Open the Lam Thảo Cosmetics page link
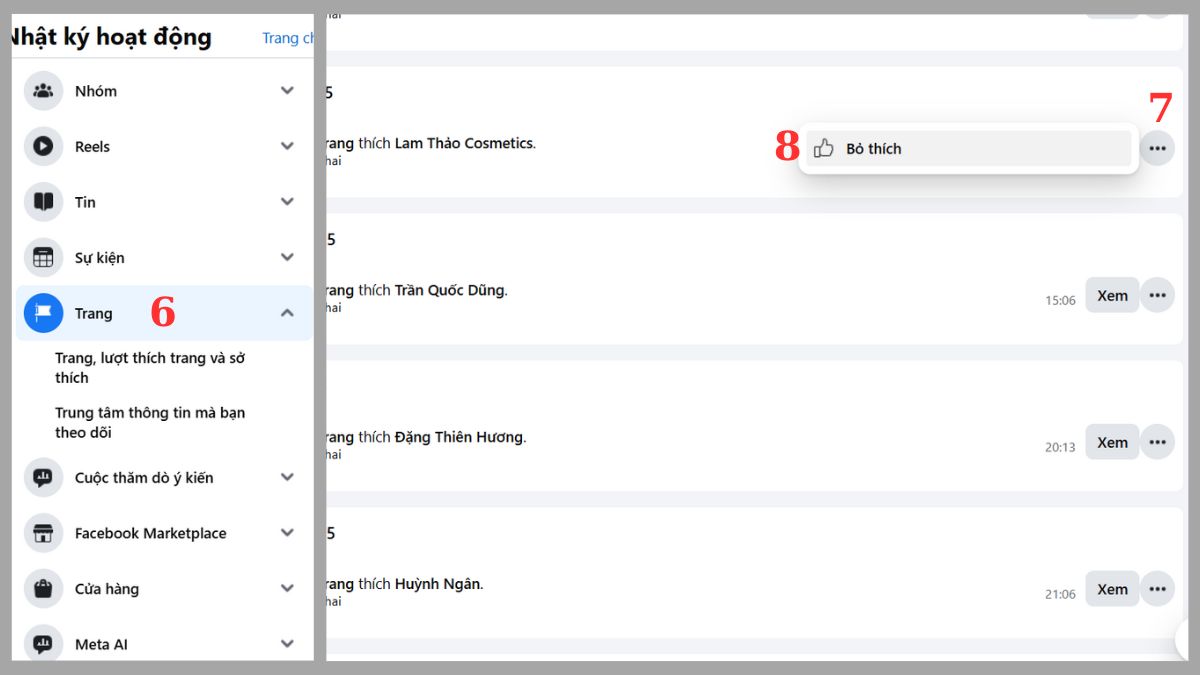 click(x=464, y=143)
